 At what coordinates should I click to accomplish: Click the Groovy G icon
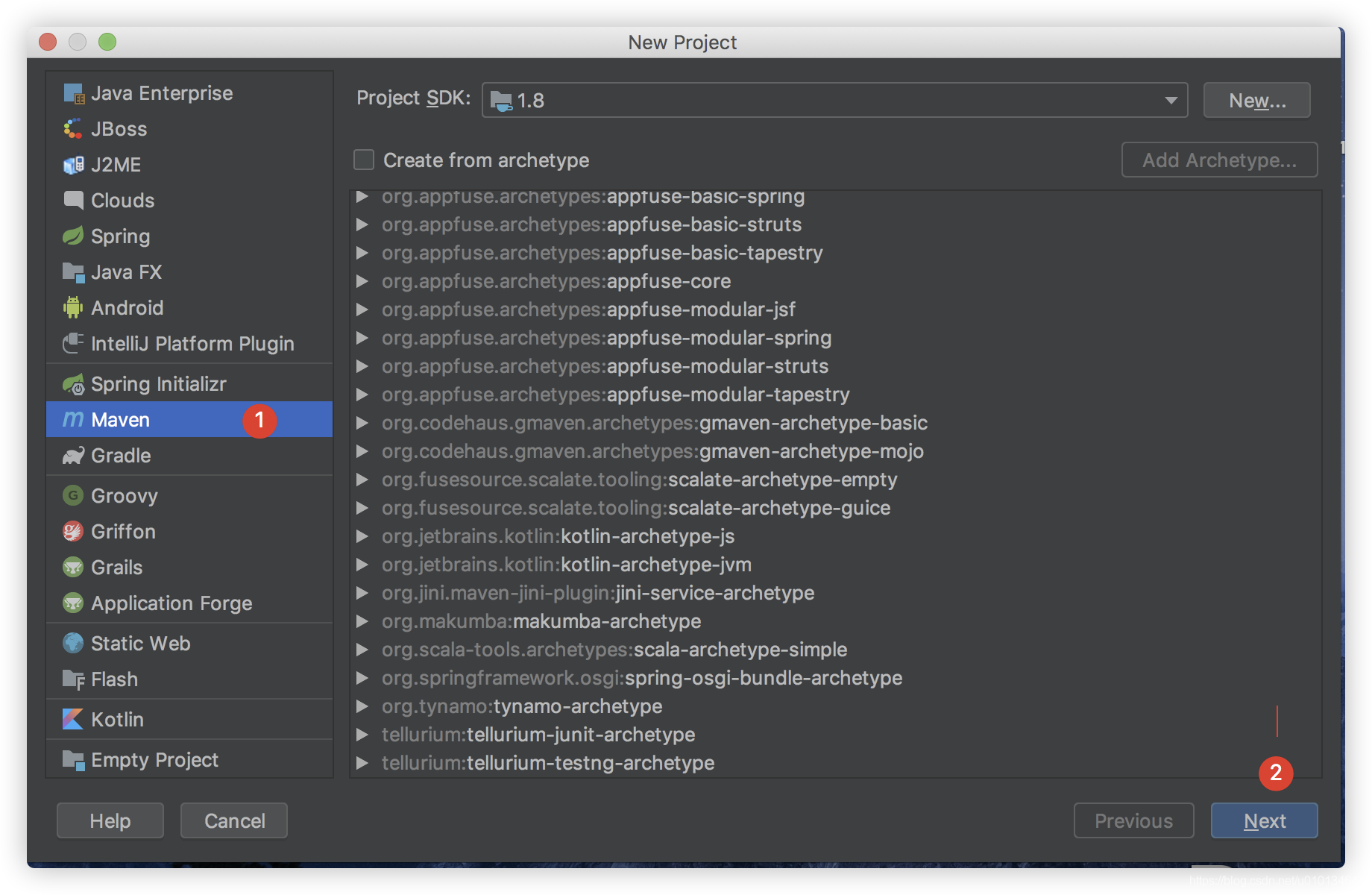click(x=73, y=495)
